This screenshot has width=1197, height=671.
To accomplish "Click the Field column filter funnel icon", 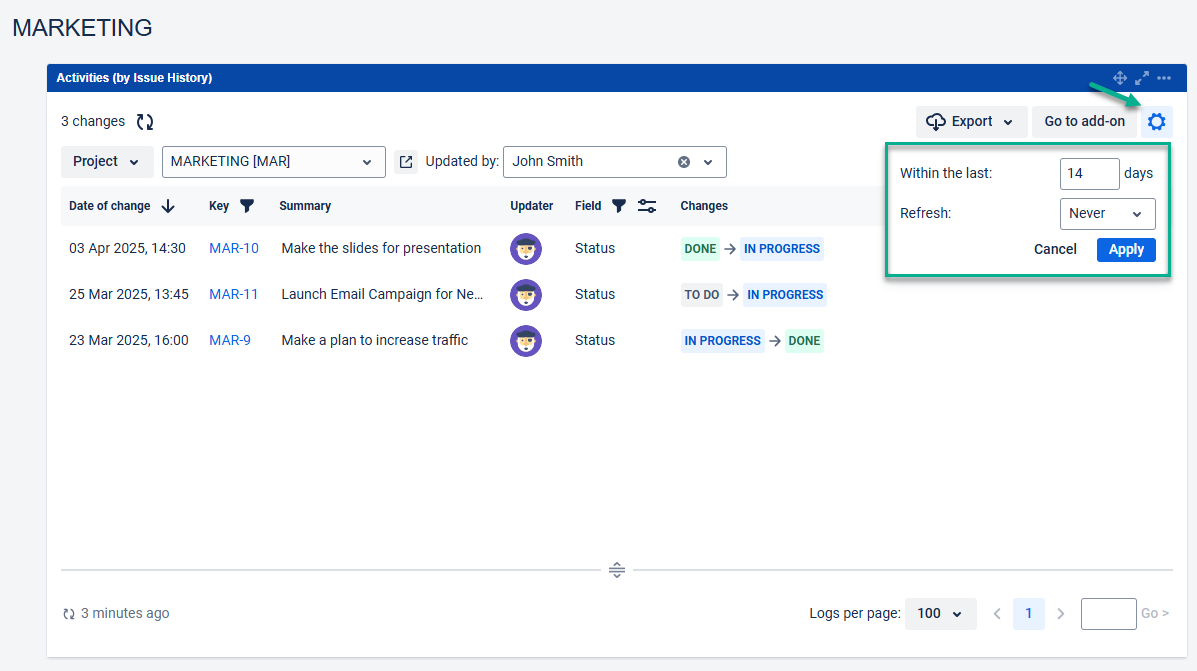I will pos(619,206).
